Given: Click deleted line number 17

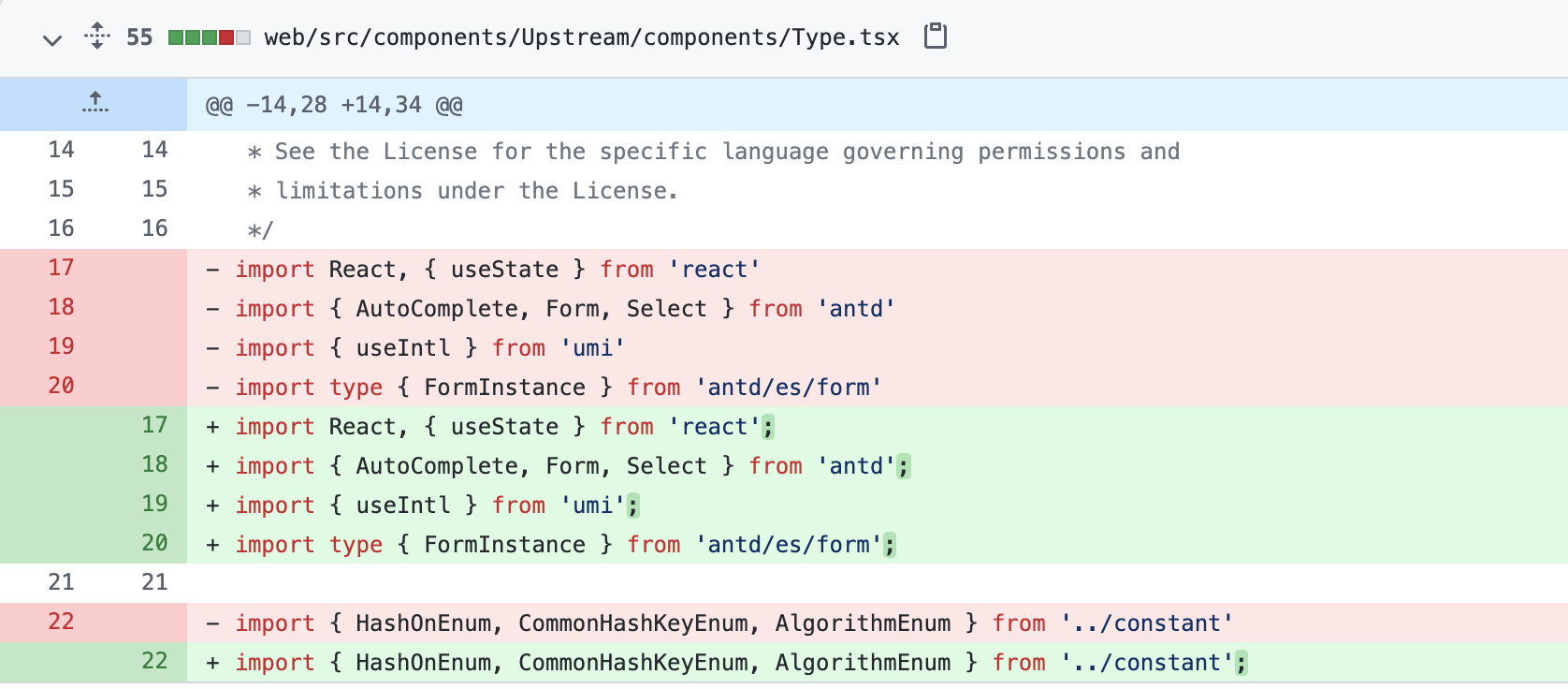Looking at the screenshot, I should [61, 268].
